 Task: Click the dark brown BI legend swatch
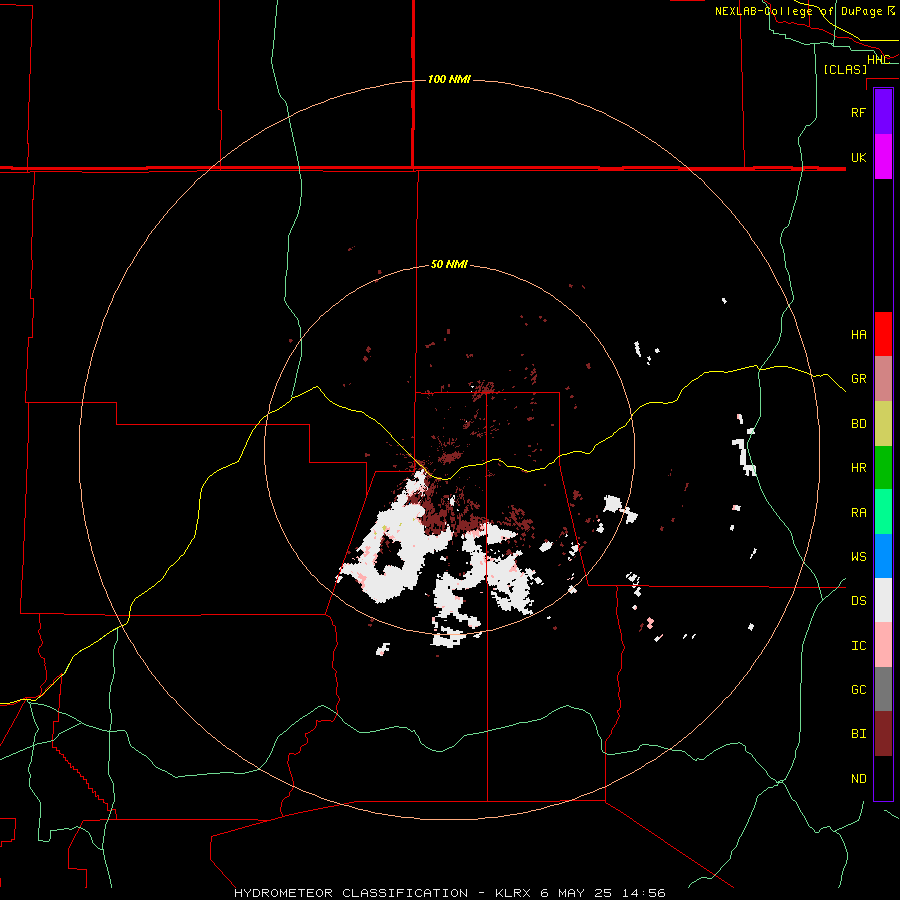(x=883, y=734)
